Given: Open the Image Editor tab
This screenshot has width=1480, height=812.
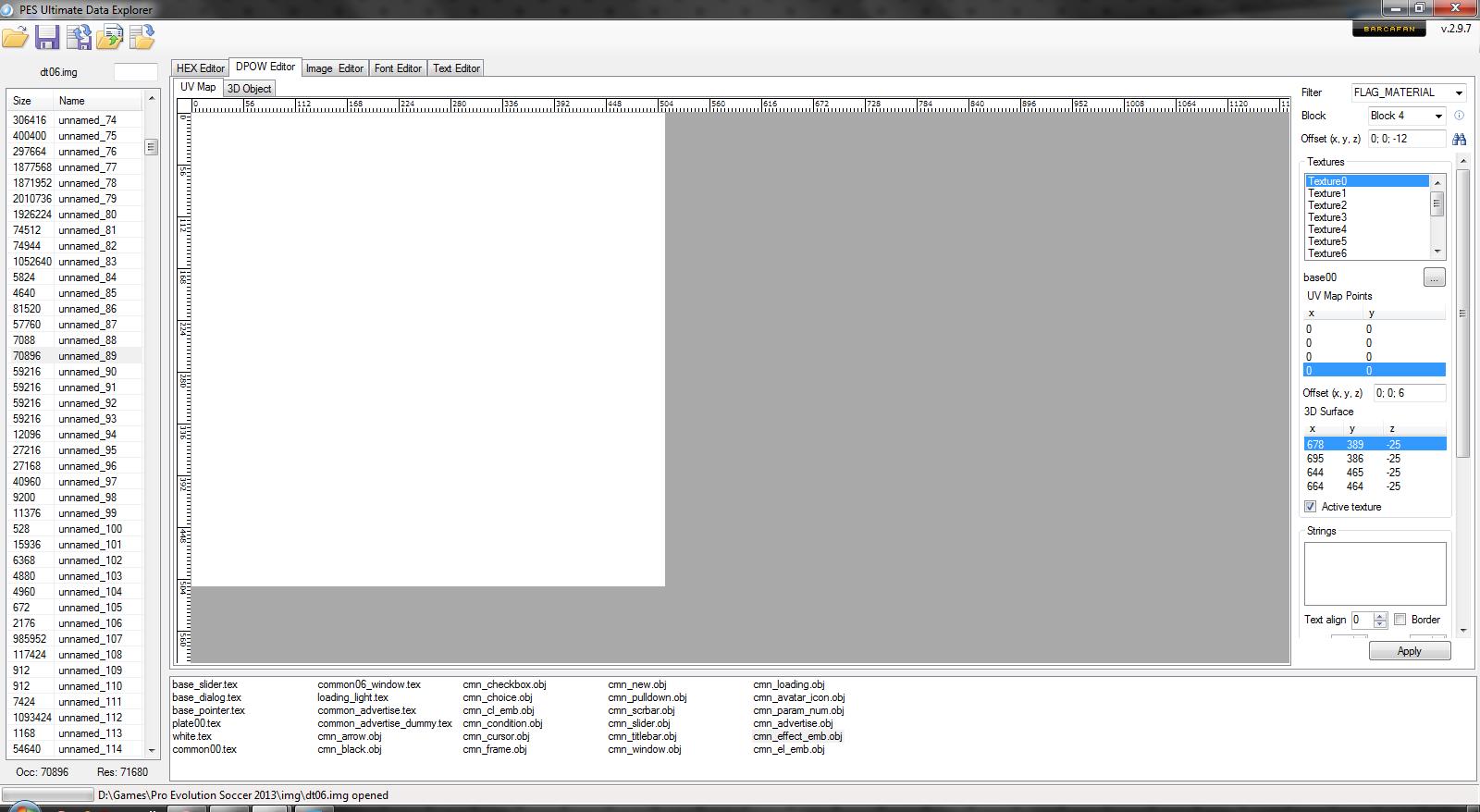Looking at the screenshot, I should pos(335,68).
